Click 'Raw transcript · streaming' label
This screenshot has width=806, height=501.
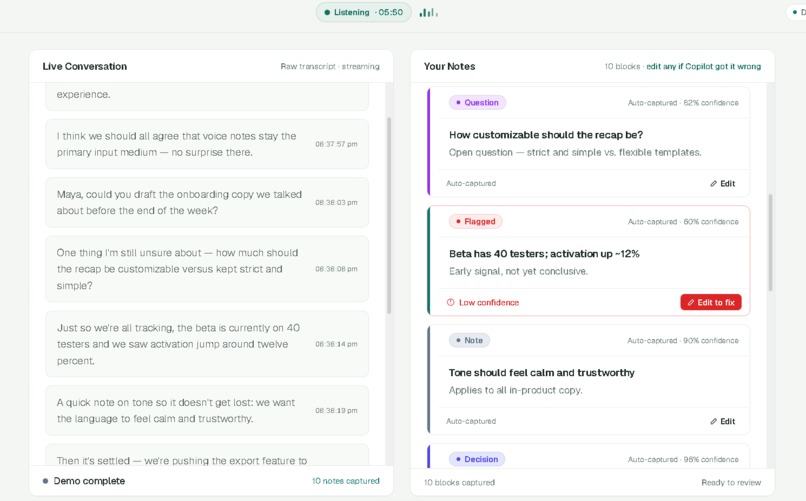tap(329, 66)
